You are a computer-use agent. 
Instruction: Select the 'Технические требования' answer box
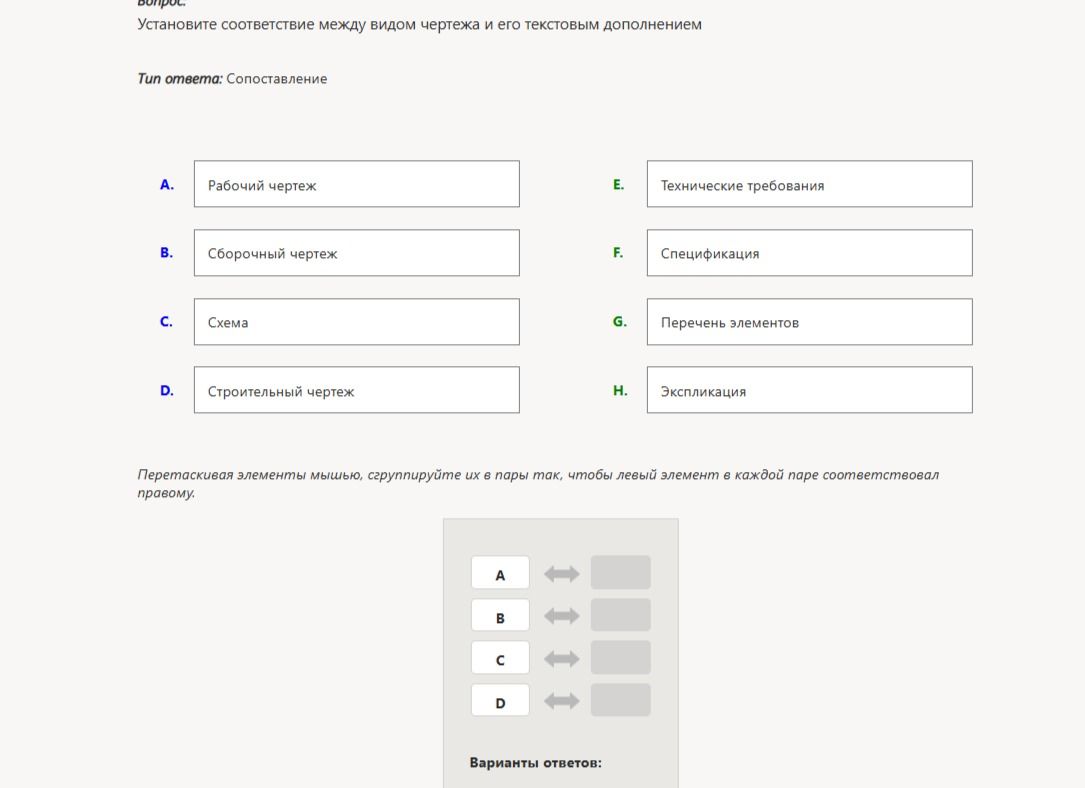(x=810, y=184)
